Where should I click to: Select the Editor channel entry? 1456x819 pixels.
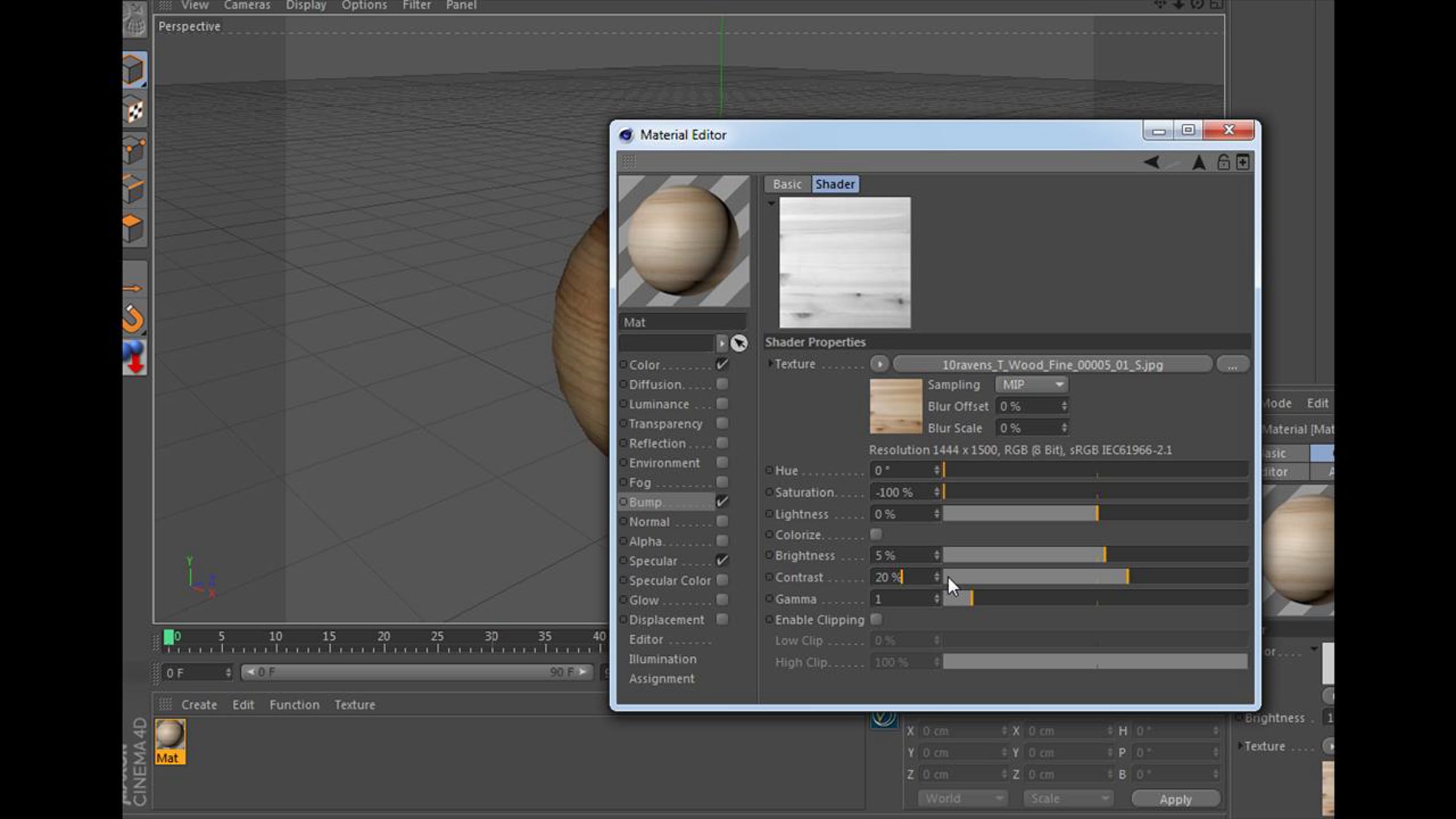coord(646,639)
